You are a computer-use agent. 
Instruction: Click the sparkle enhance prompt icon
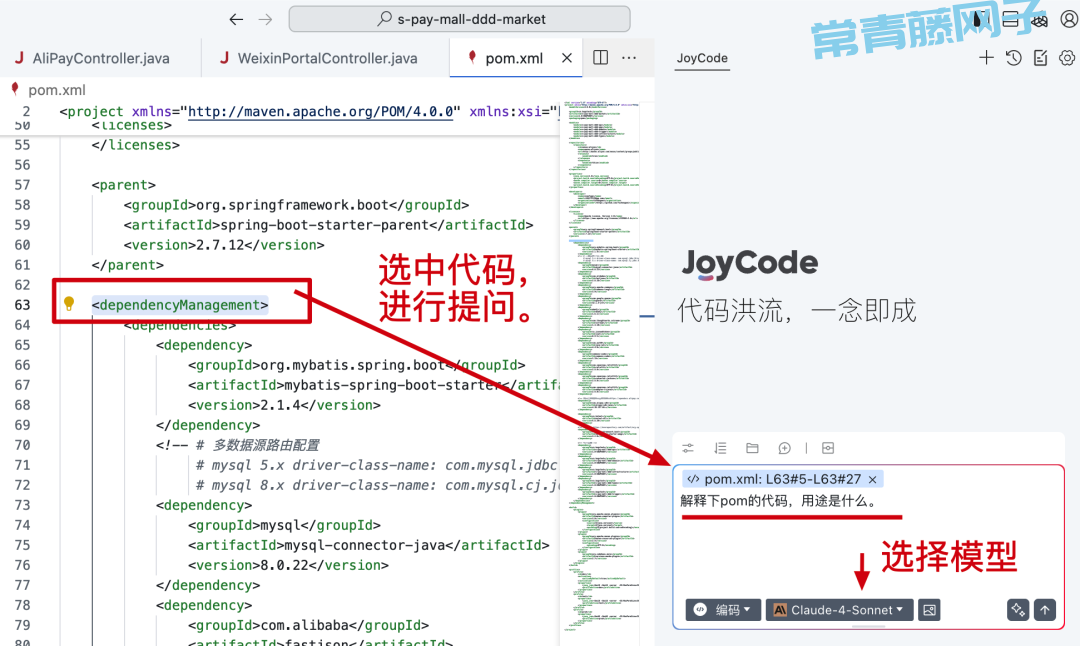coord(1018,610)
